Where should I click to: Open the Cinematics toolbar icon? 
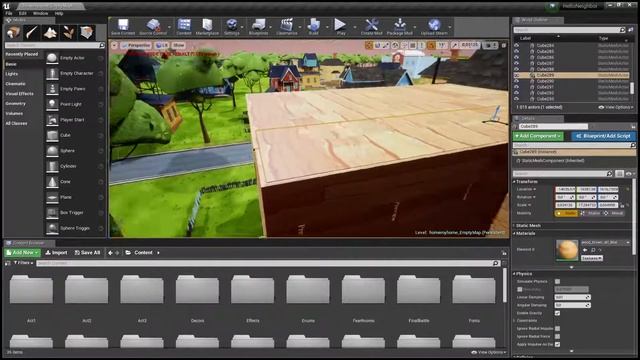(x=287, y=26)
